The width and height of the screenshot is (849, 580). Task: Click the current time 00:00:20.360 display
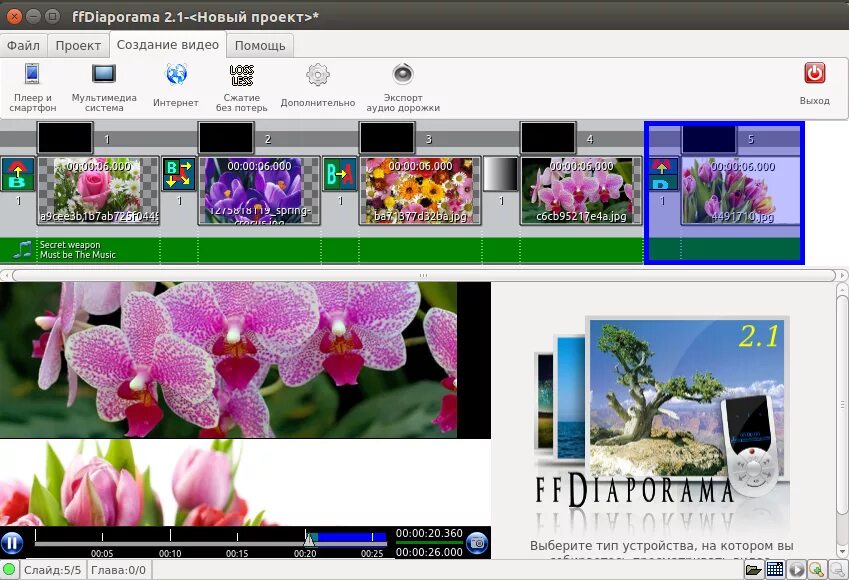click(429, 533)
